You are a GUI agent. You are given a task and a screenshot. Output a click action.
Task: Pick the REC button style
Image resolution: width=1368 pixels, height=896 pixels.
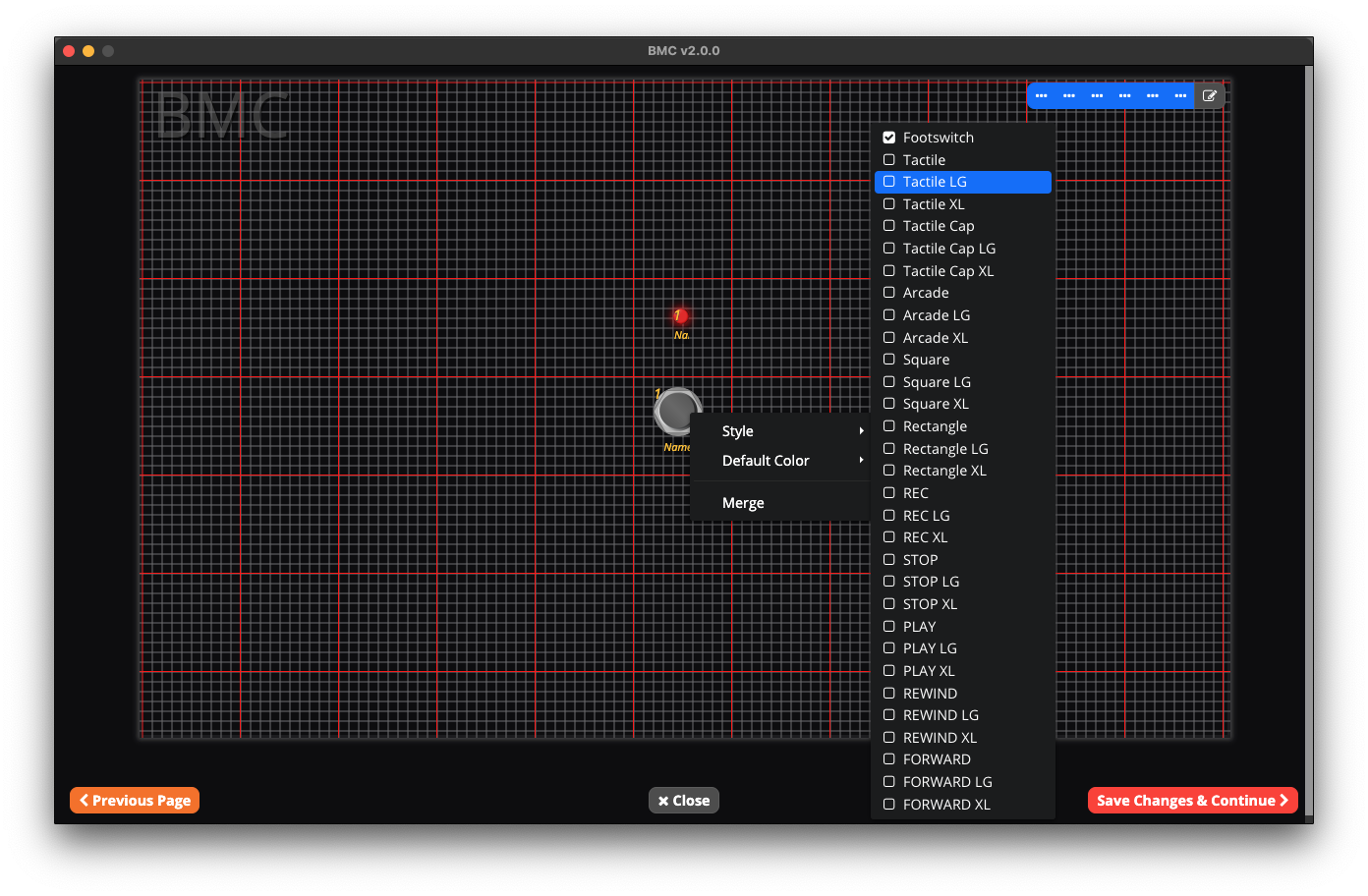pos(963,493)
